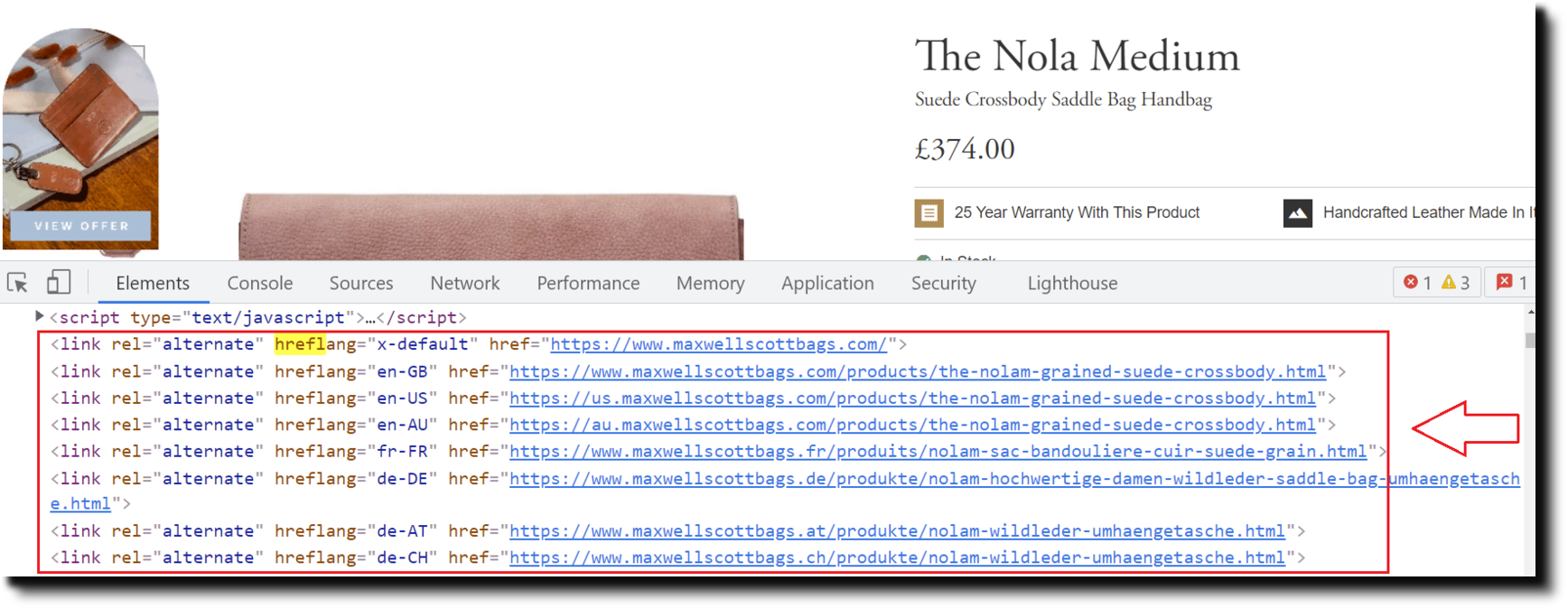
Task: Click the View Offer button
Action: [x=81, y=226]
